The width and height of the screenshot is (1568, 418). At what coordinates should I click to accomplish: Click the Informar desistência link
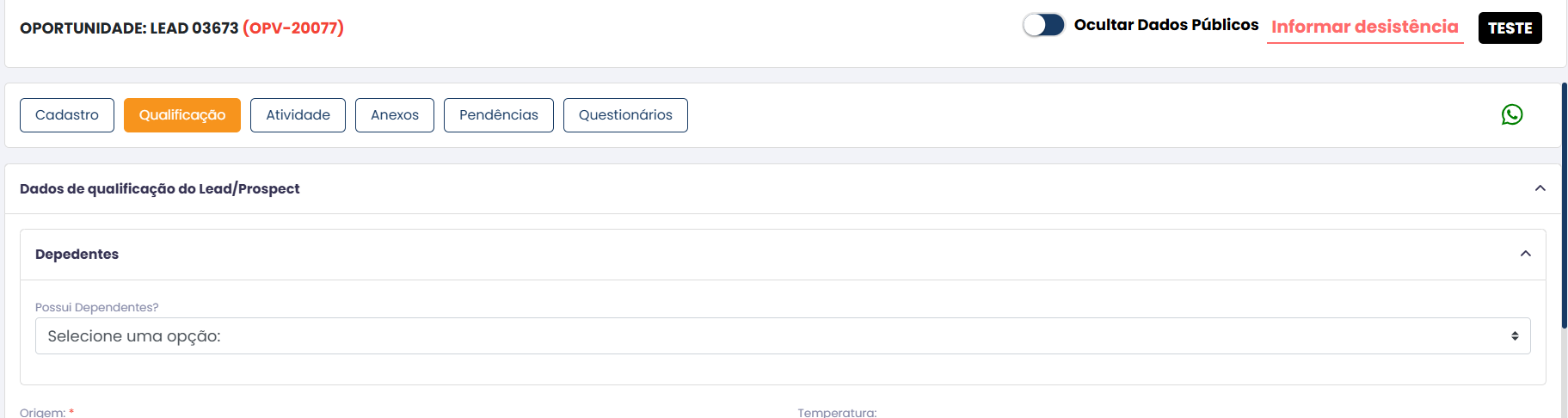[1365, 27]
